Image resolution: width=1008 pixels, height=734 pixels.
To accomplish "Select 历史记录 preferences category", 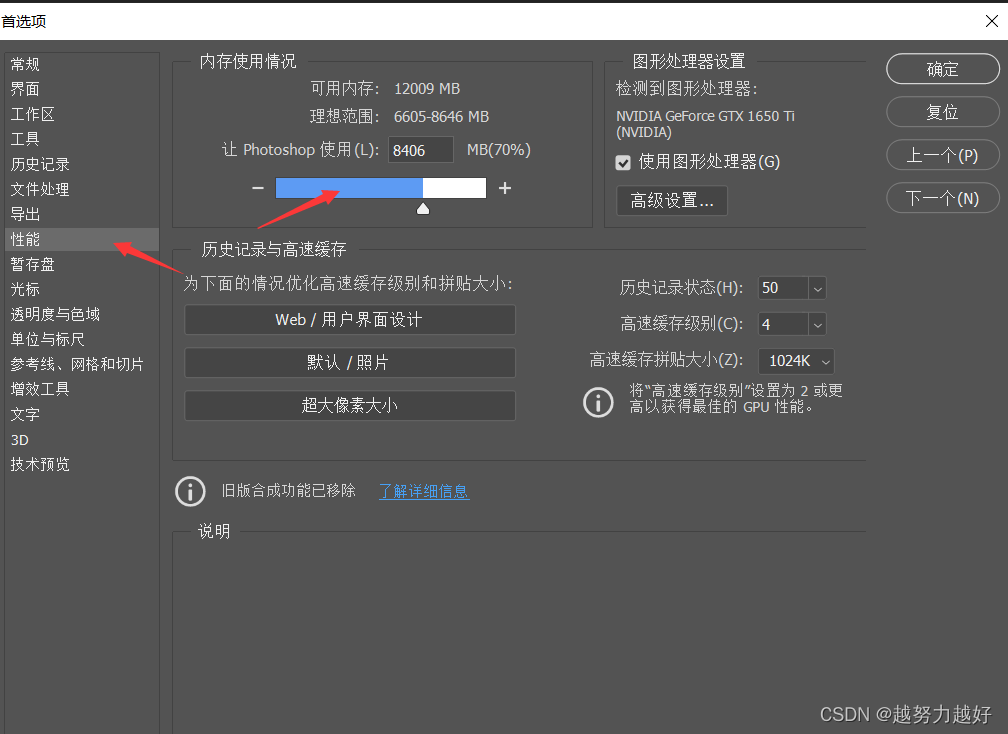I will [82, 165].
